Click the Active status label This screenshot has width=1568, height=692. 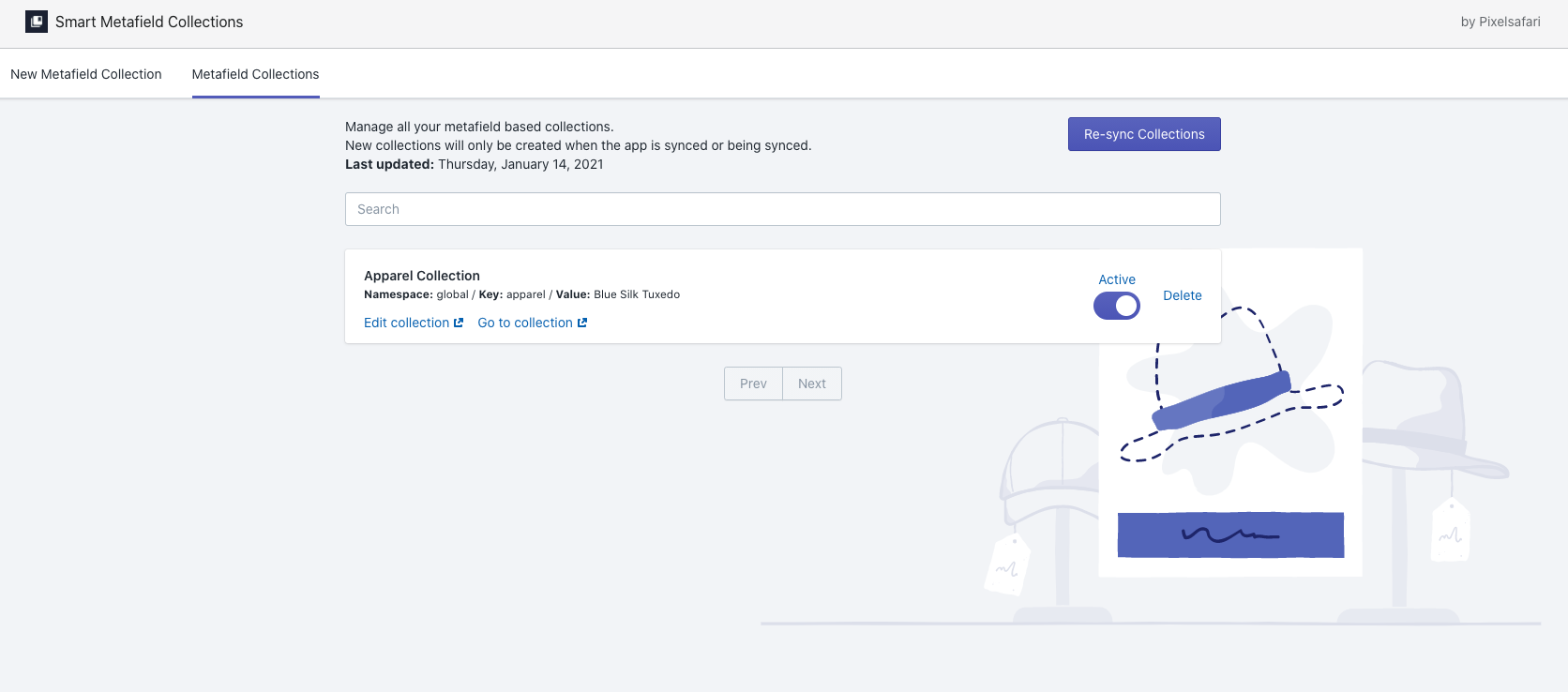tap(1116, 279)
